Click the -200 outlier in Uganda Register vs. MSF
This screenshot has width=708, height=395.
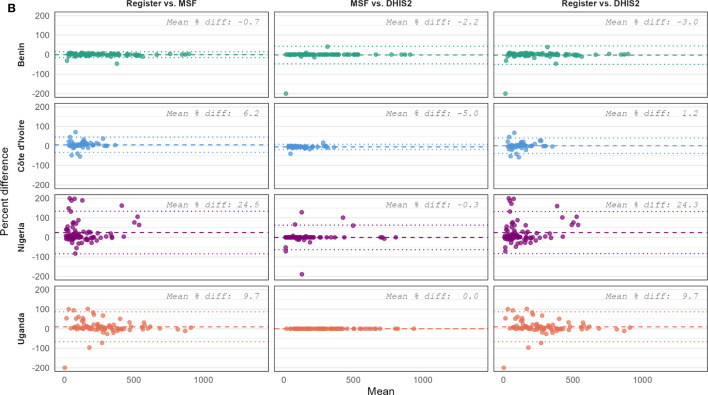65,367
